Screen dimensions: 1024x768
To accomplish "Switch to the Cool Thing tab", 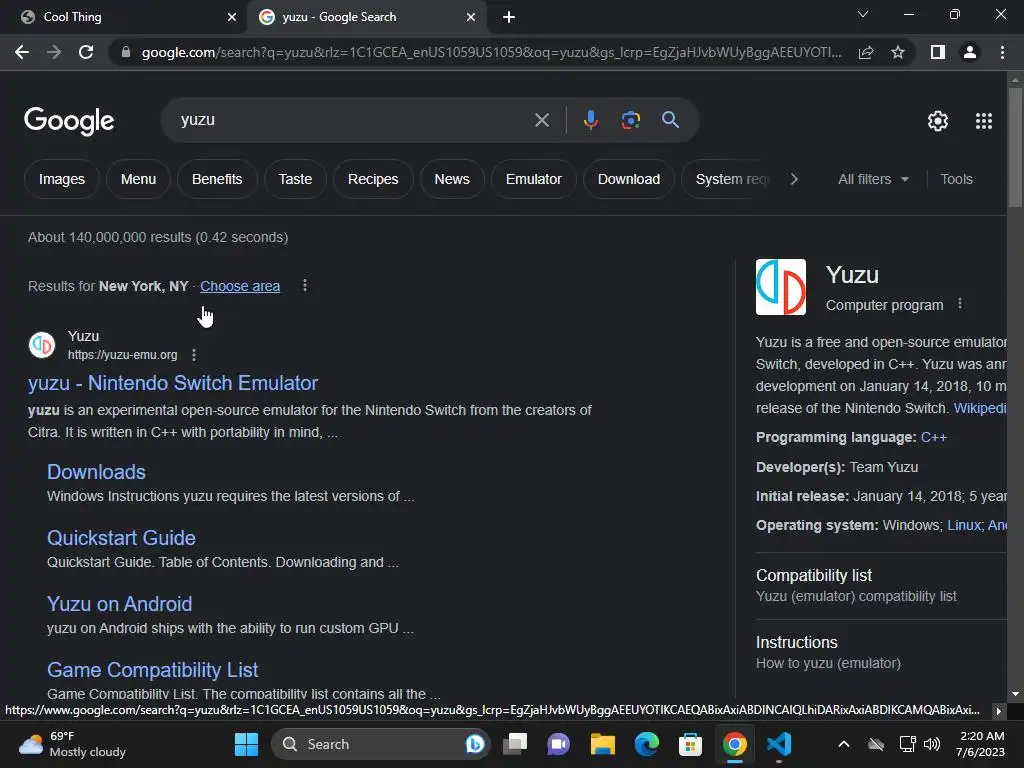I will (123, 17).
